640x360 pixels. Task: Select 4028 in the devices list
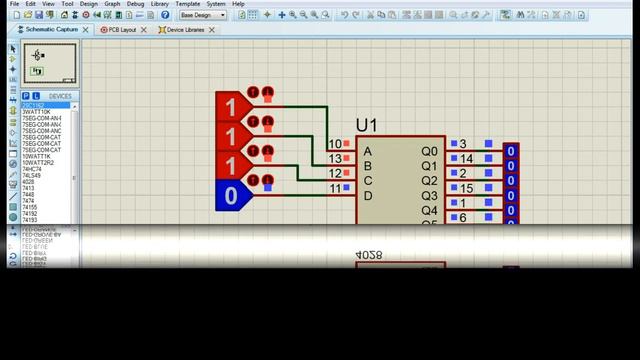pyautogui.click(x=28, y=182)
